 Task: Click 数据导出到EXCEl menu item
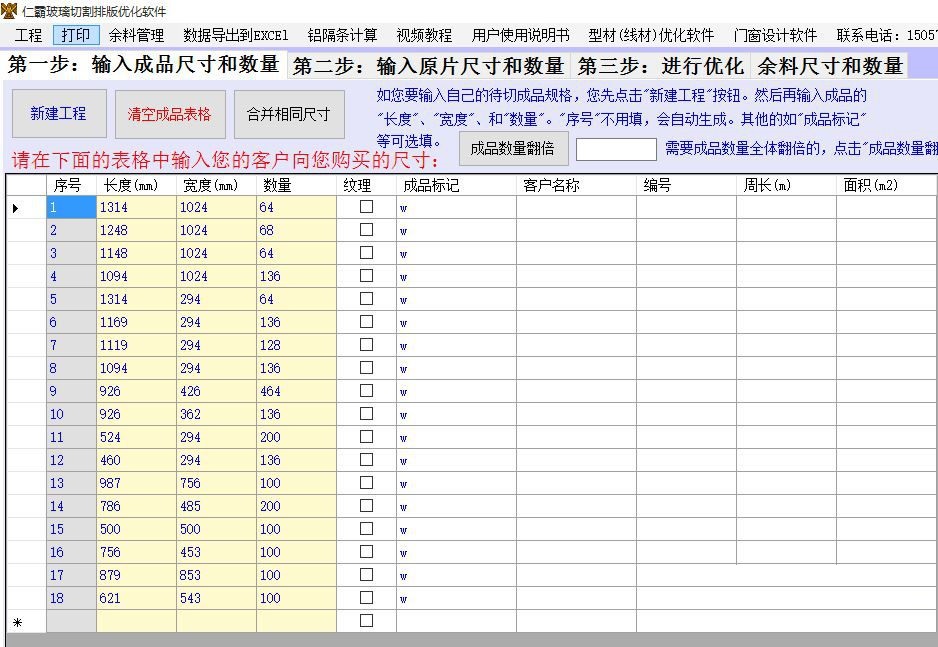[x=236, y=35]
